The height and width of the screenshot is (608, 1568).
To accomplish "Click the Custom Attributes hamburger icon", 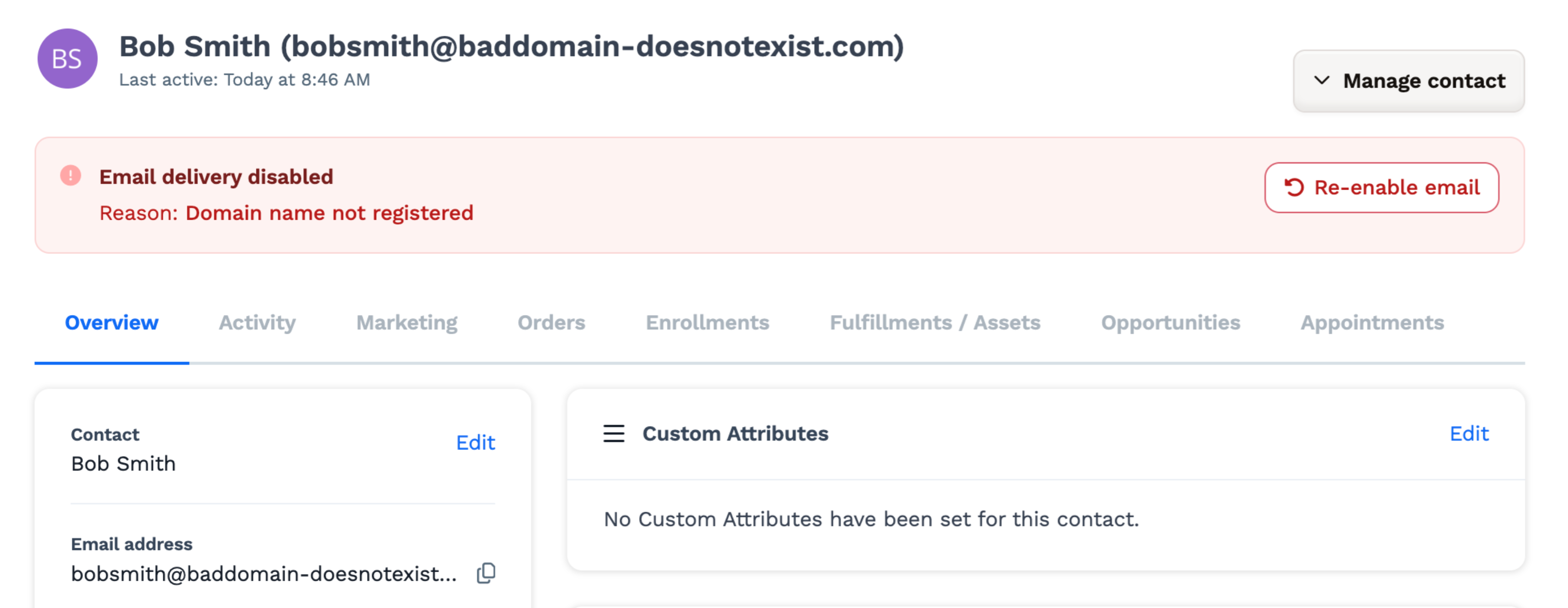I will pos(614,434).
